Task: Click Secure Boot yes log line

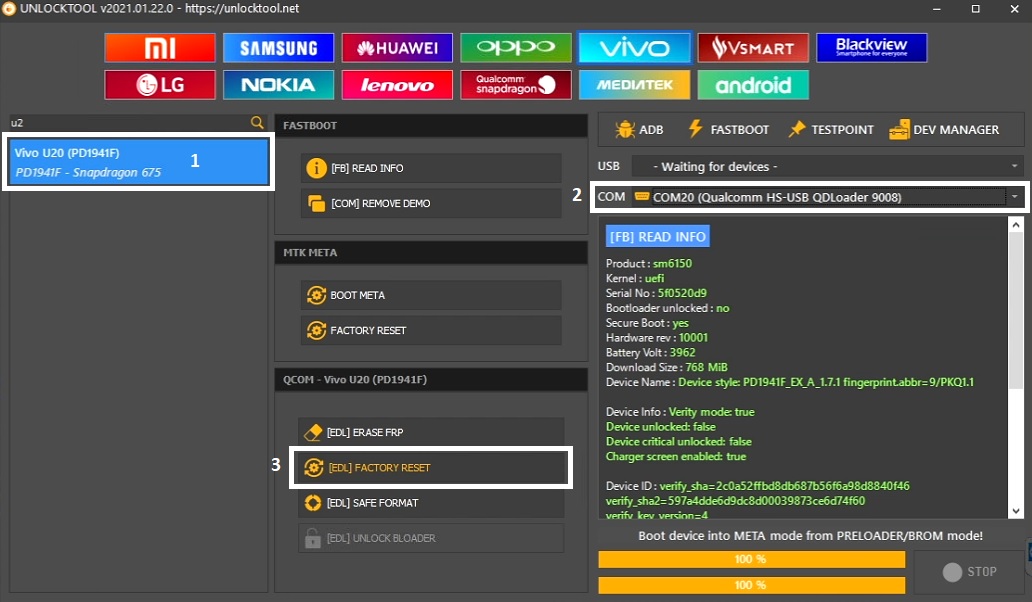Action: click(647, 323)
